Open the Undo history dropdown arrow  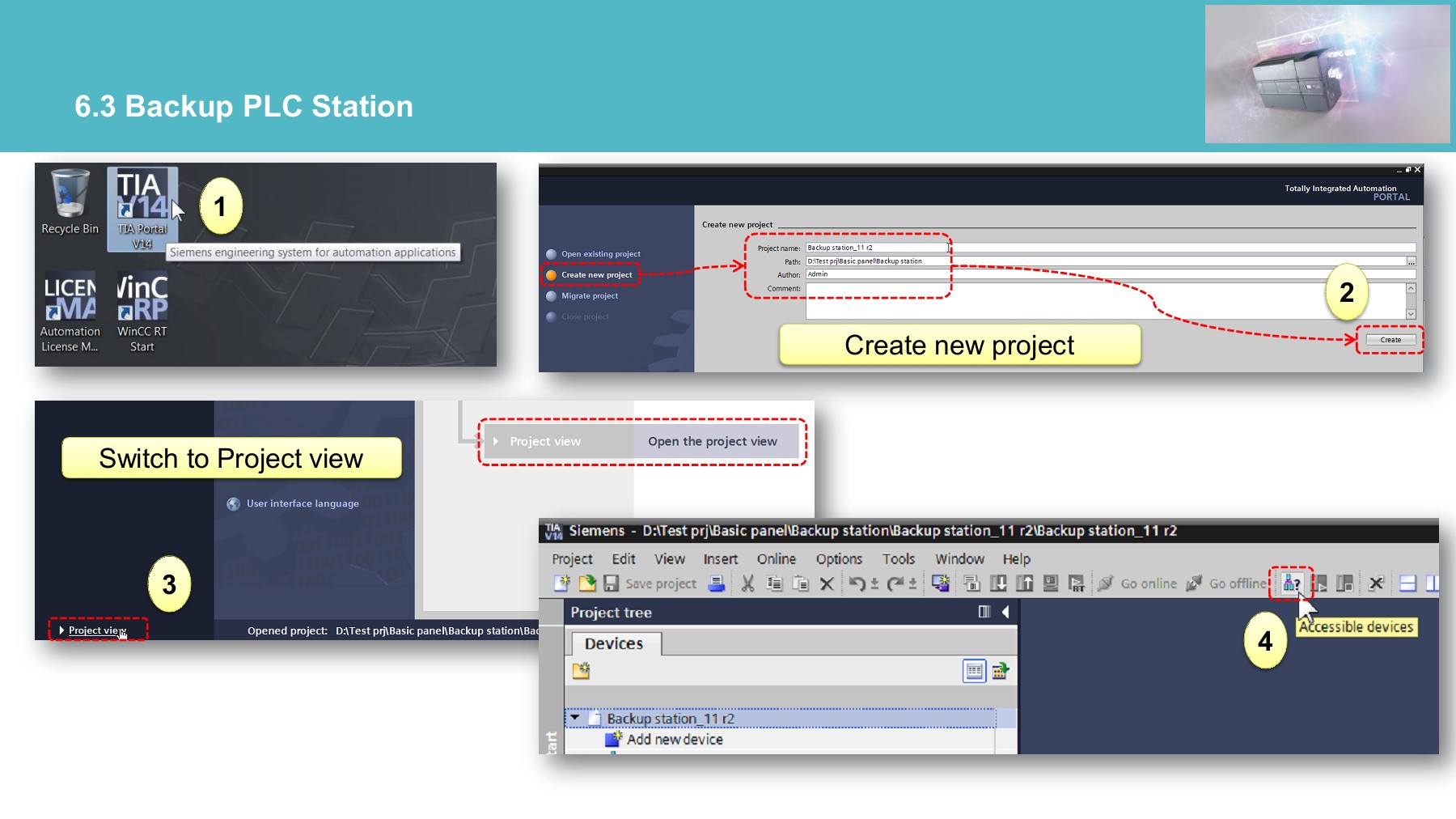click(874, 584)
